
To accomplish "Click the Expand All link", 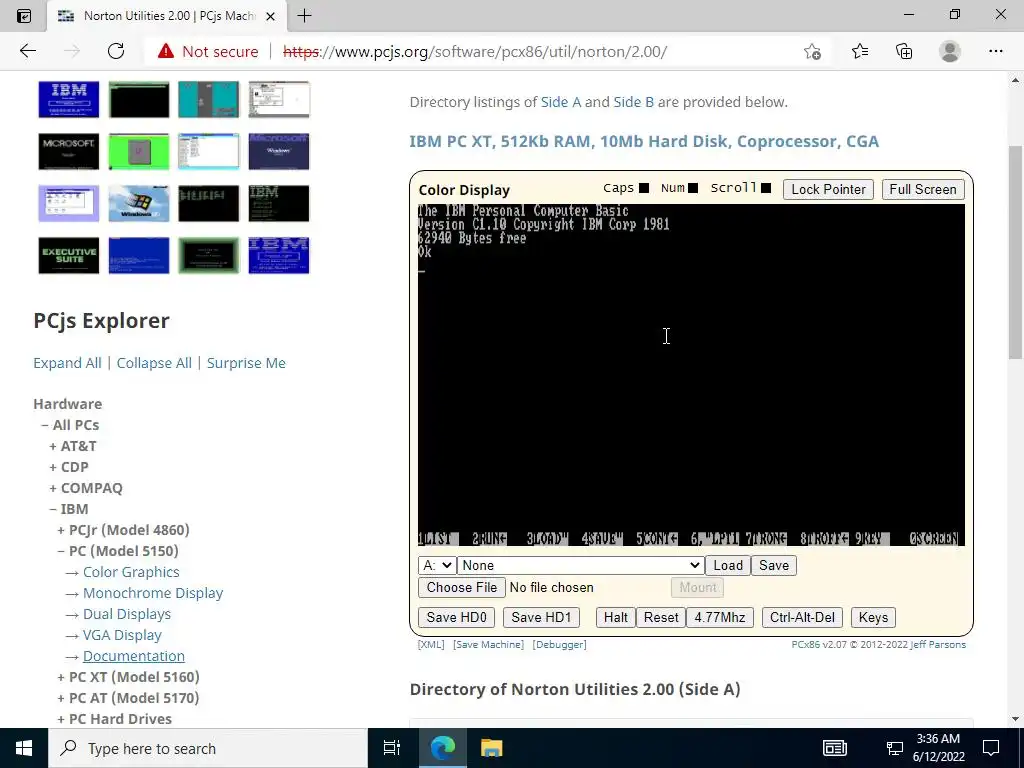I will click(x=67, y=363).
